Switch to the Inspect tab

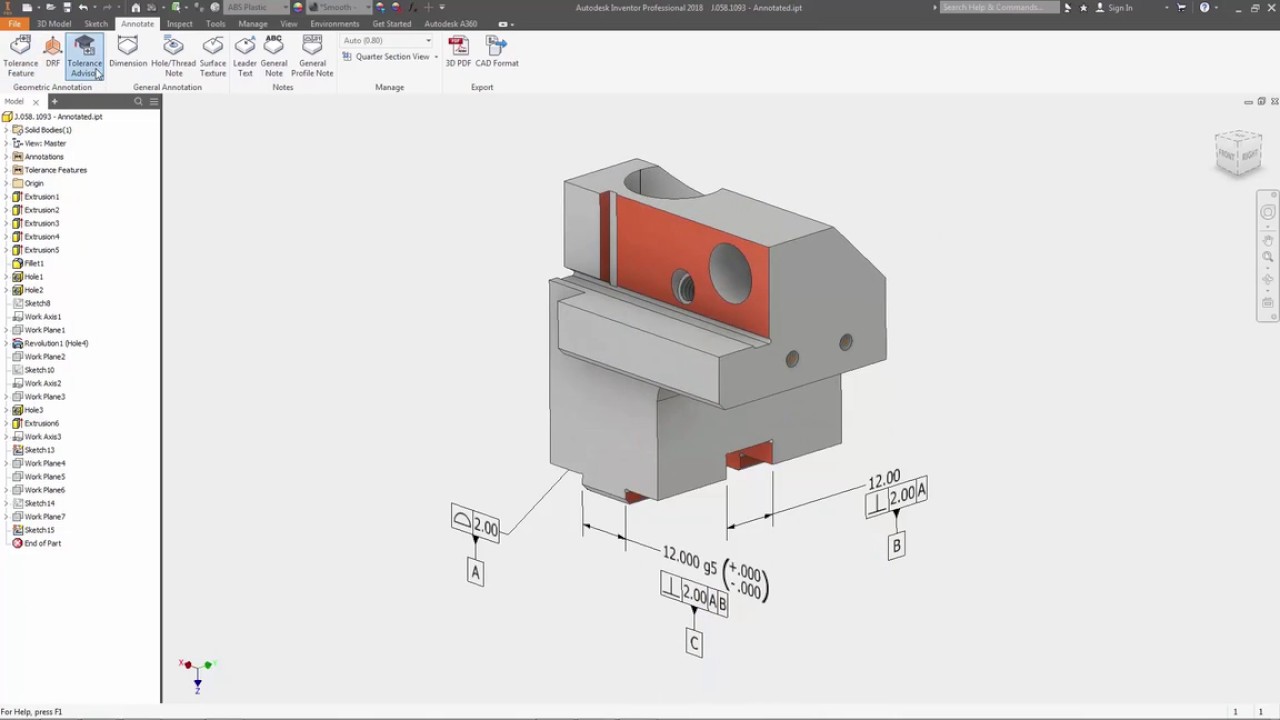coord(180,23)
